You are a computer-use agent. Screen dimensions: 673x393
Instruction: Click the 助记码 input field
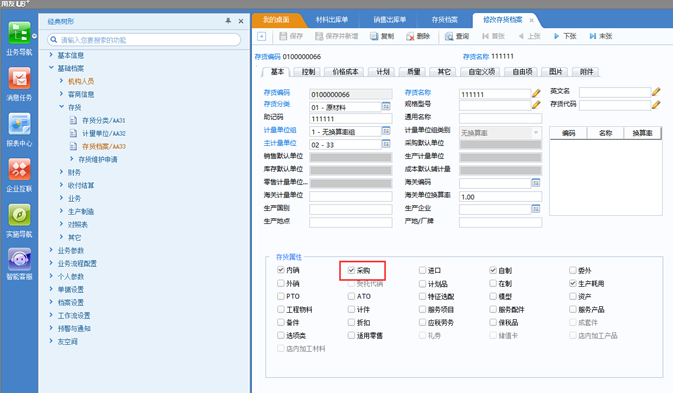pyautogui.click(x=351, y=119)
